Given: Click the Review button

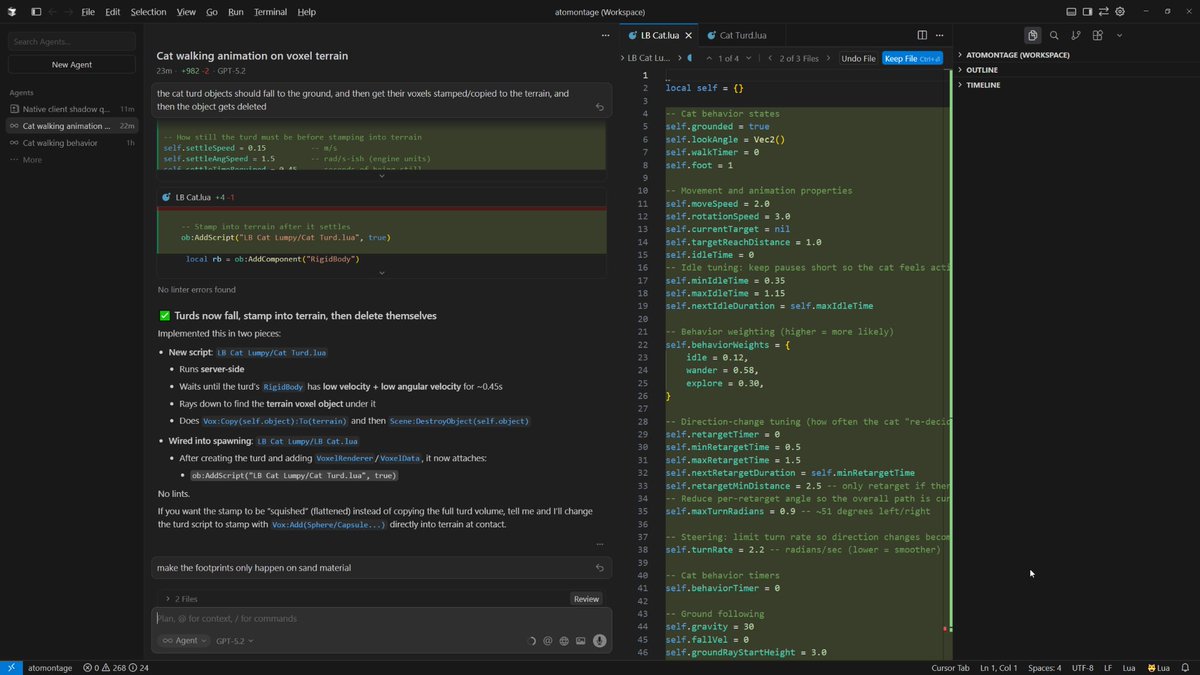Looking at the screenshot, I should pos(586,599).
